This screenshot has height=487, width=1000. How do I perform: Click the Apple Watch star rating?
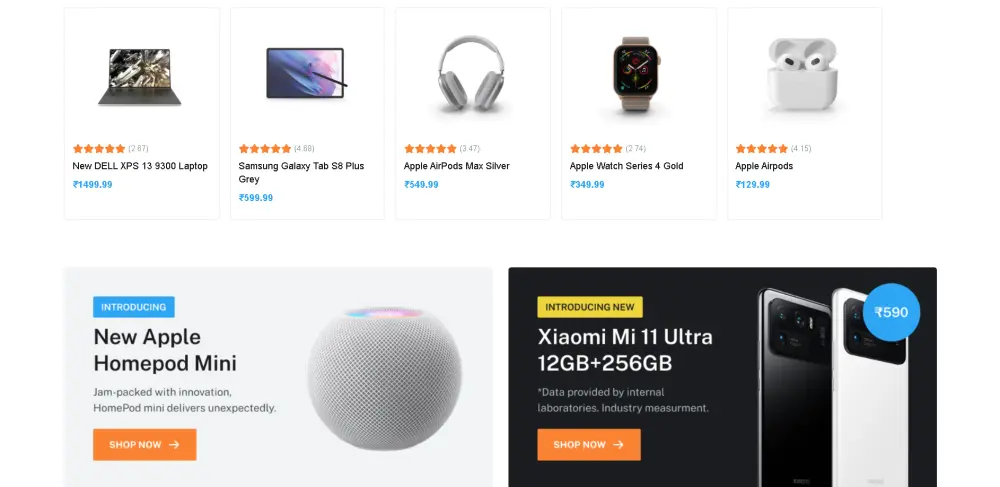(596, 149)
